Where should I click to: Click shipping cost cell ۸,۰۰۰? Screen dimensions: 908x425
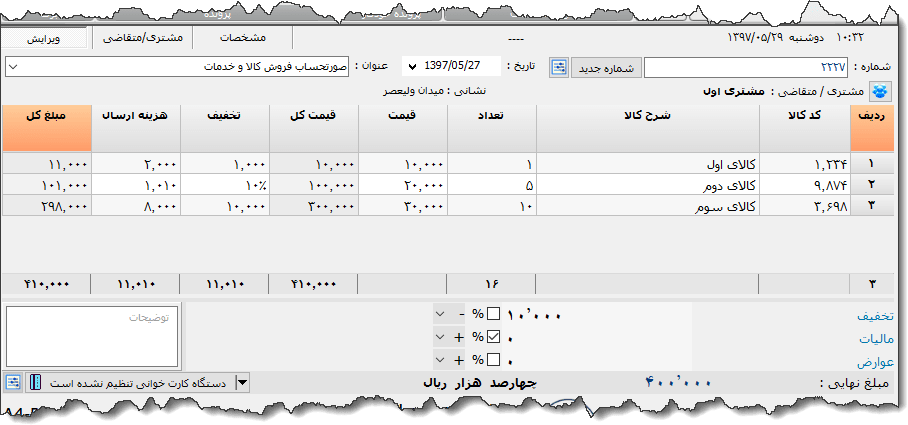pyautogui.click(x=136, y=206)
